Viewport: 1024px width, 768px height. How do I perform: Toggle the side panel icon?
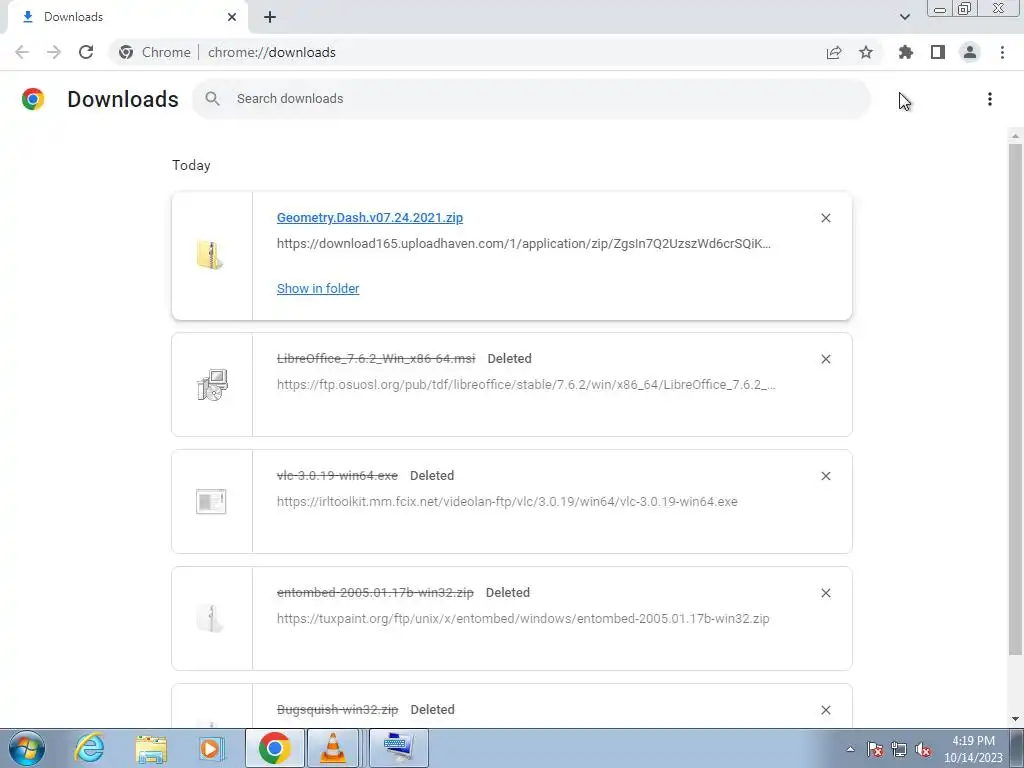tap(938, 52)
